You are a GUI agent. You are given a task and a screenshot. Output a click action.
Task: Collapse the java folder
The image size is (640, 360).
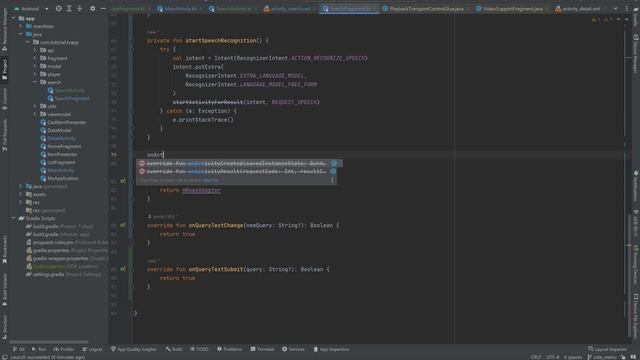coord(21,34)
